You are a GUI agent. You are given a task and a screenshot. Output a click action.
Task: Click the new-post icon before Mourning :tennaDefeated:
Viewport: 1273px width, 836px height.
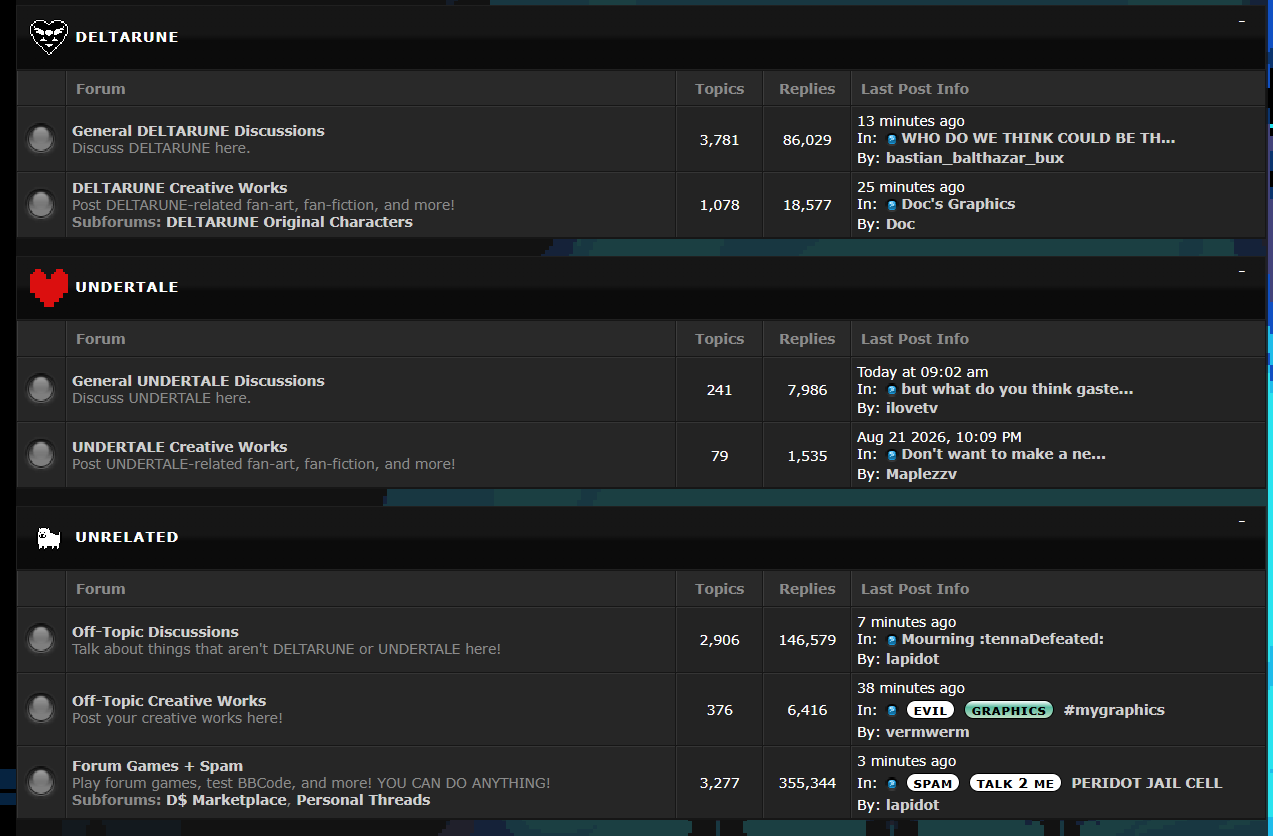pos(892,640)
